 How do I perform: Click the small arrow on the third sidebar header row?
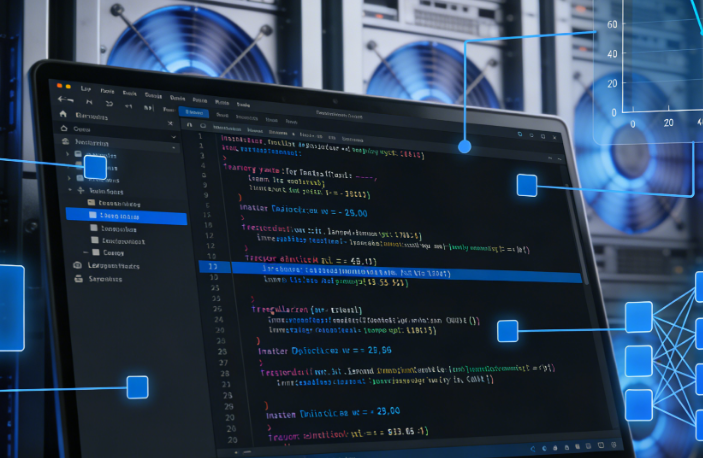pyautogui.click(x=174, y=147)
